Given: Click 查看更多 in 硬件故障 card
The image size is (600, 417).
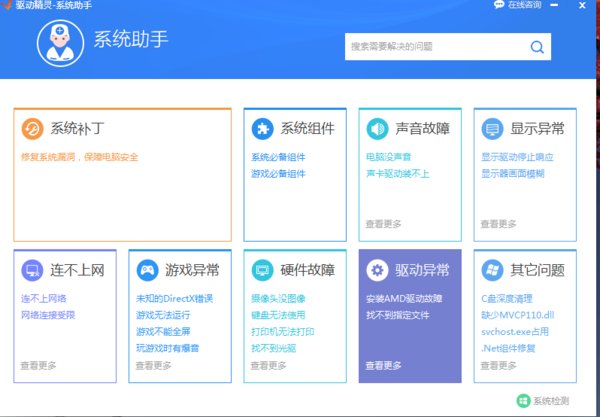Looking at the screenshot, I should (x=268, y=366).
